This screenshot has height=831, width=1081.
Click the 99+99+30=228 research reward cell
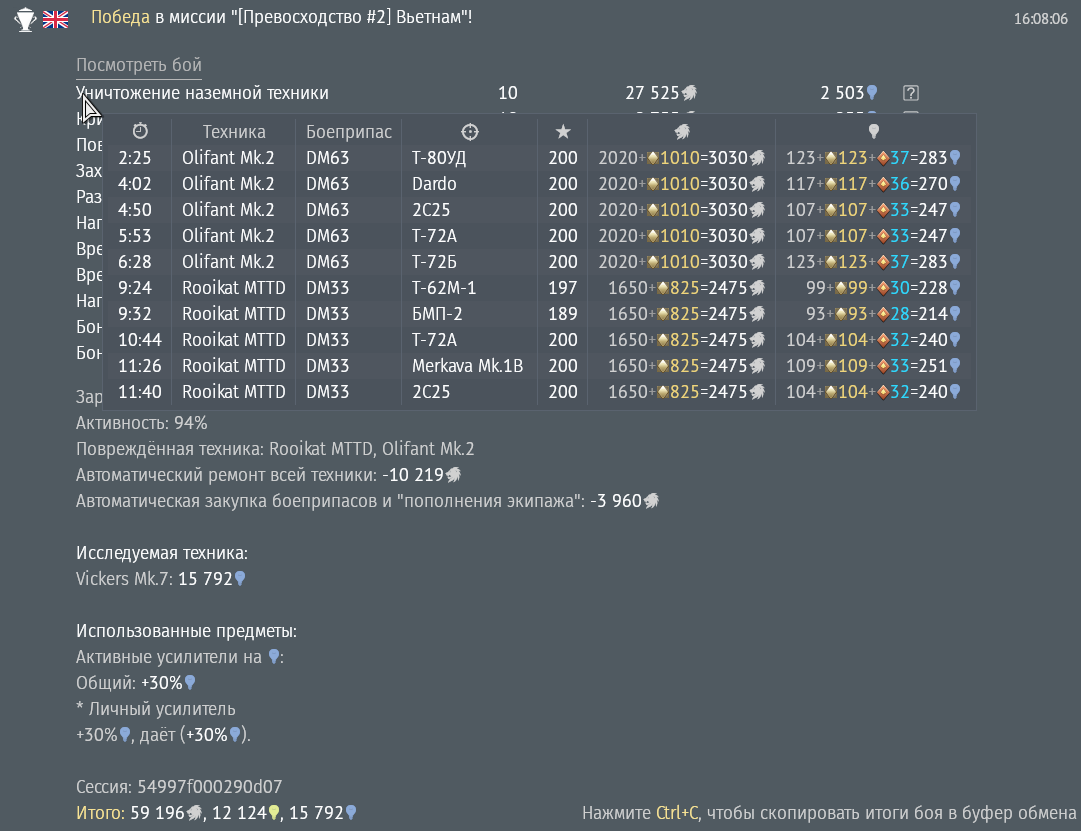pos(883,288)
